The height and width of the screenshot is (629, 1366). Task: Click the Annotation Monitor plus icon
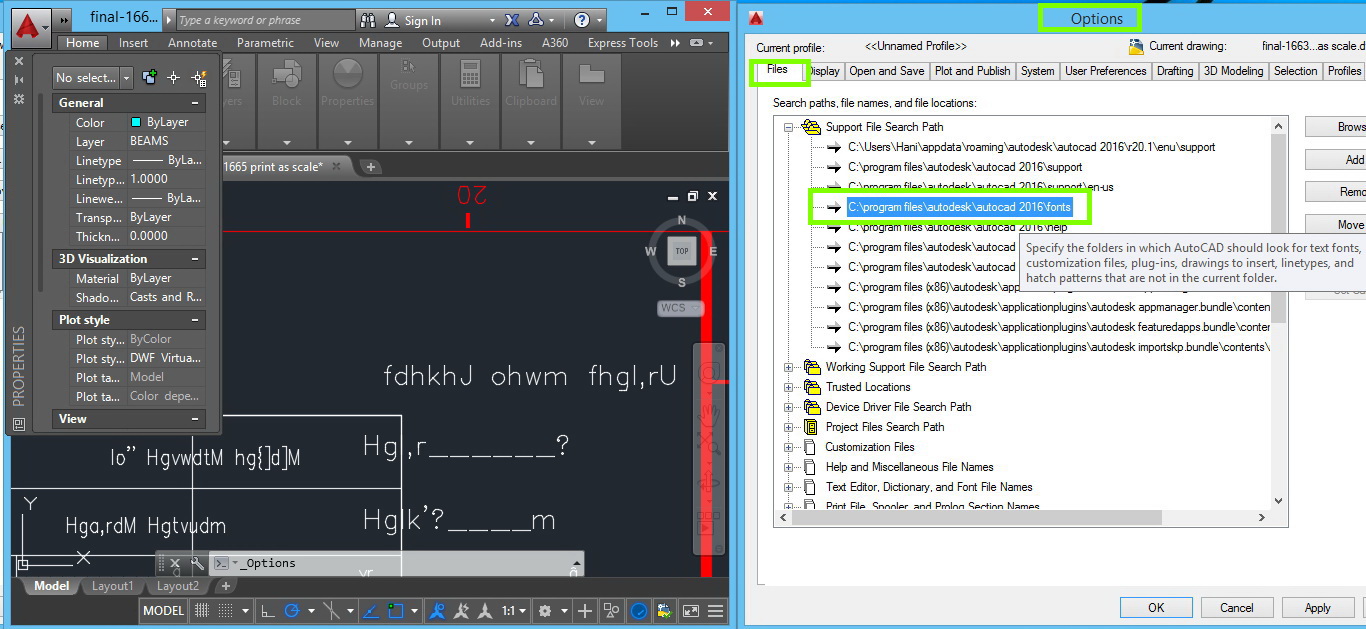point(584,611)
